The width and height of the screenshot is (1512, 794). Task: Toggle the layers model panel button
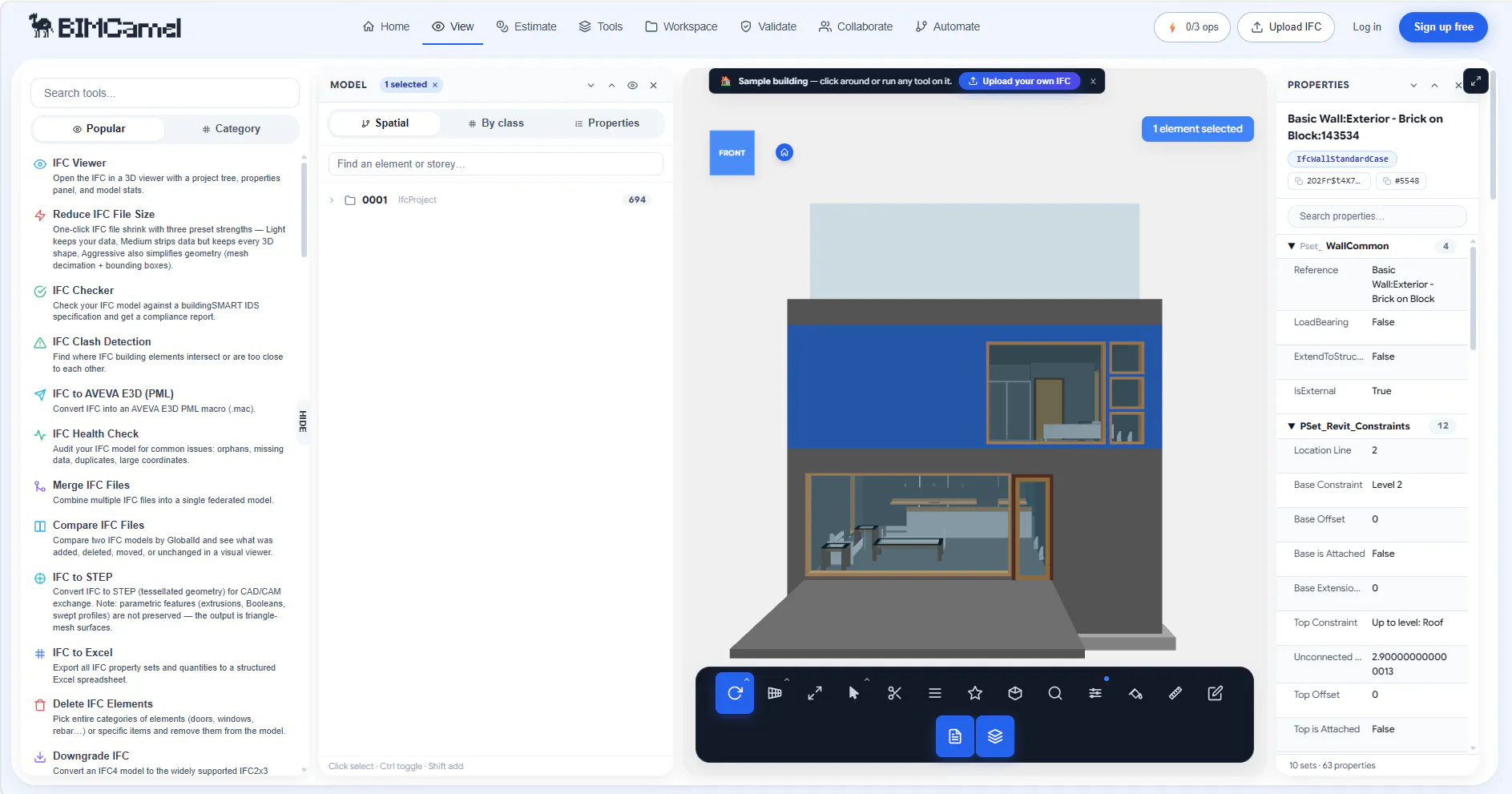(995, 736)
